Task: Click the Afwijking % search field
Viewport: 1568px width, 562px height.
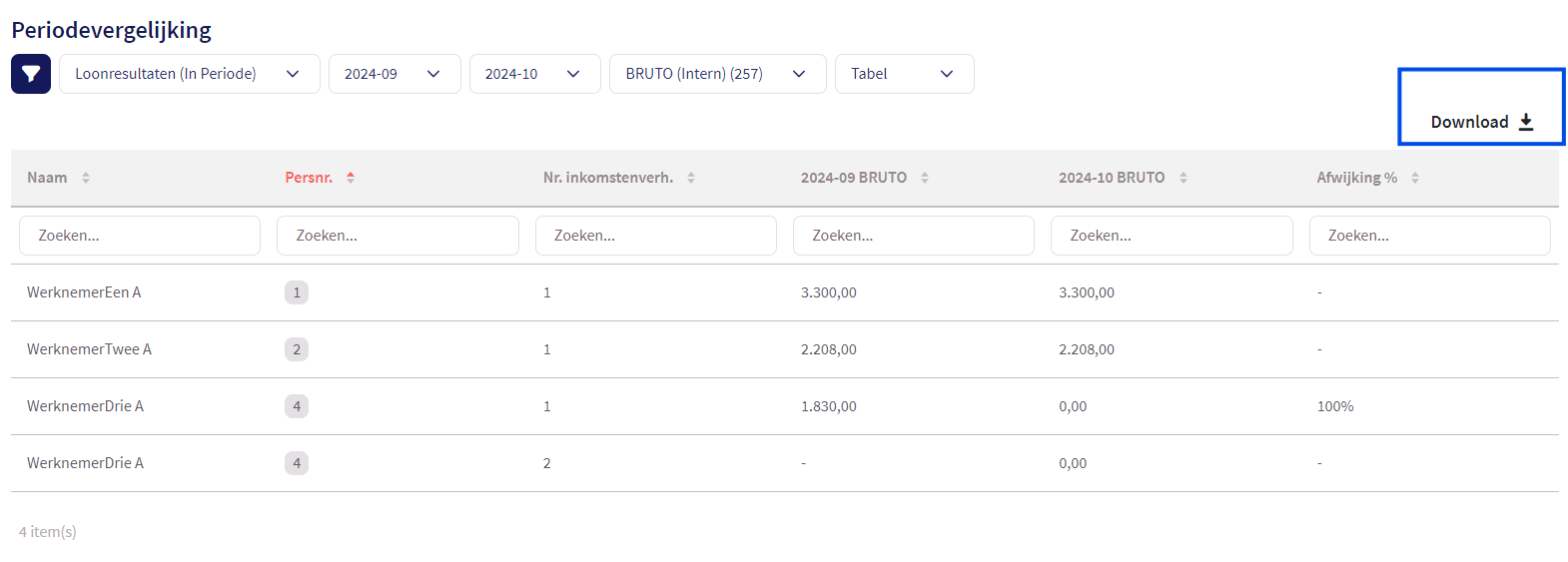Action: [1429, 236]
